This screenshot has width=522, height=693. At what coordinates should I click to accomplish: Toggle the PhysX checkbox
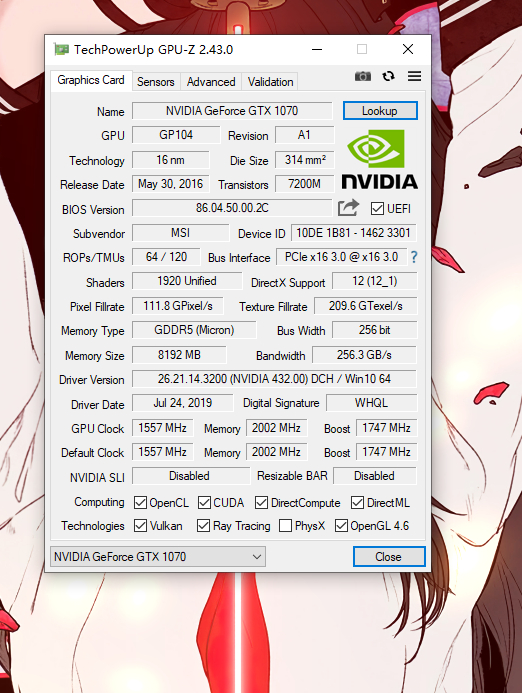[286, 525]
